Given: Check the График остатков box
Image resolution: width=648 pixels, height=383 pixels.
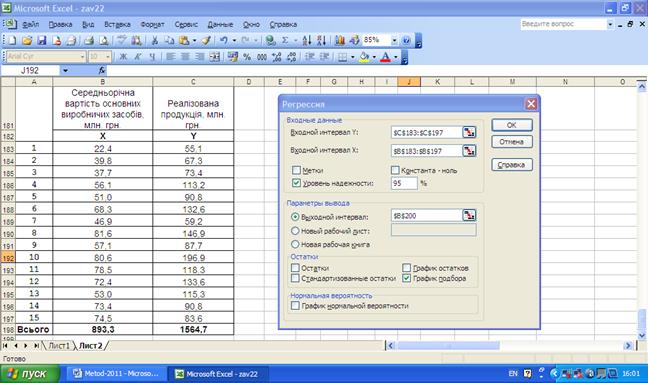Looking at the screenshot, I should tap(407, 268).
